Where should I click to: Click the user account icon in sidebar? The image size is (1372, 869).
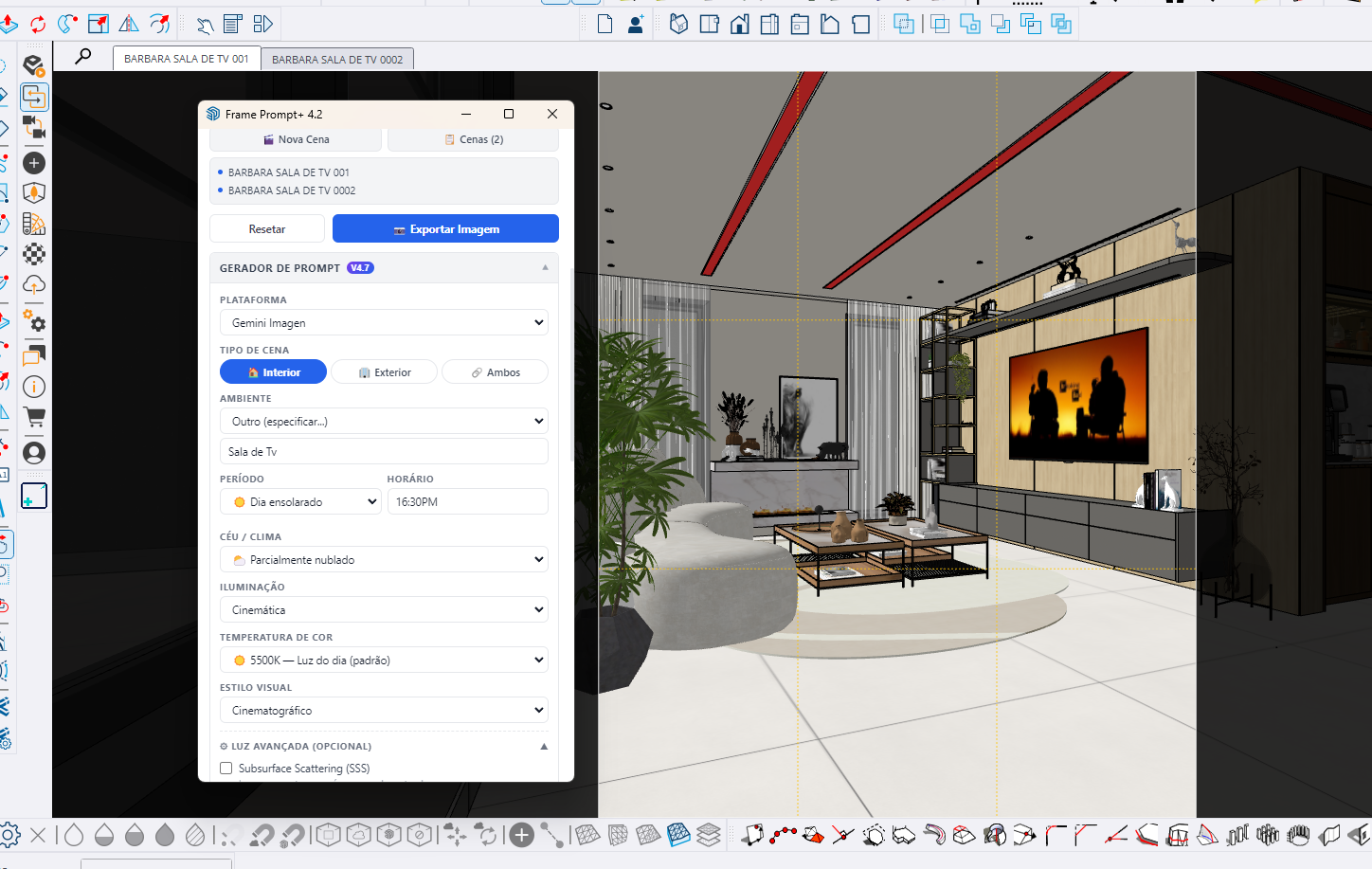point(34,453)
